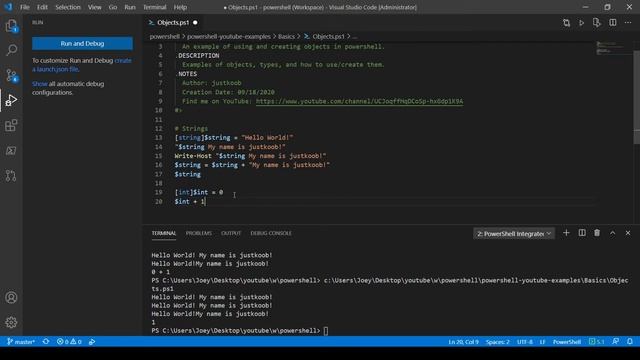Click the LF end-of-line status item
The width and height of the screenshot is (640, 360).
point(542,342)
